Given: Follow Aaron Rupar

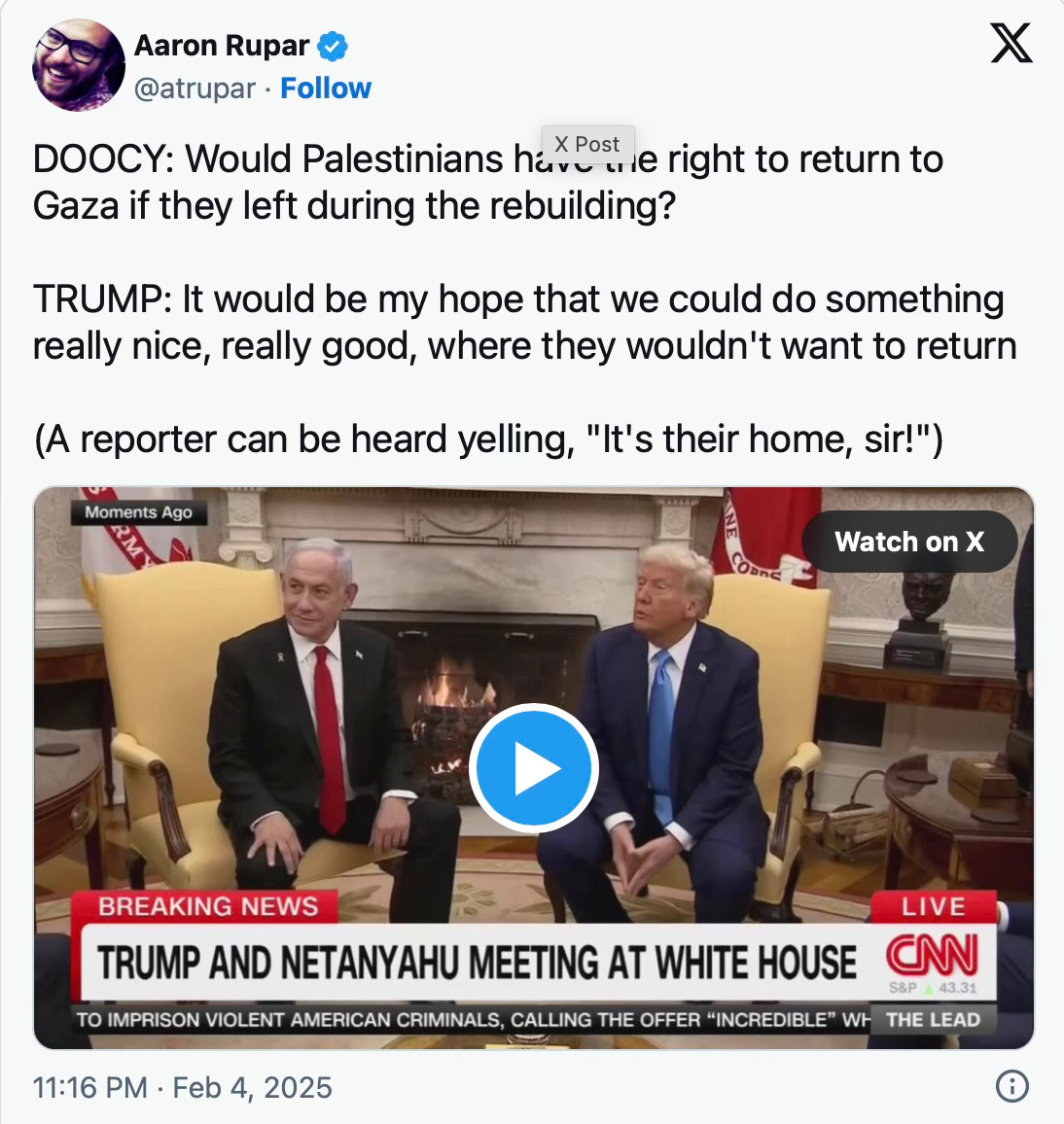Looking at the screenshot, I should (x=326, y=88).
